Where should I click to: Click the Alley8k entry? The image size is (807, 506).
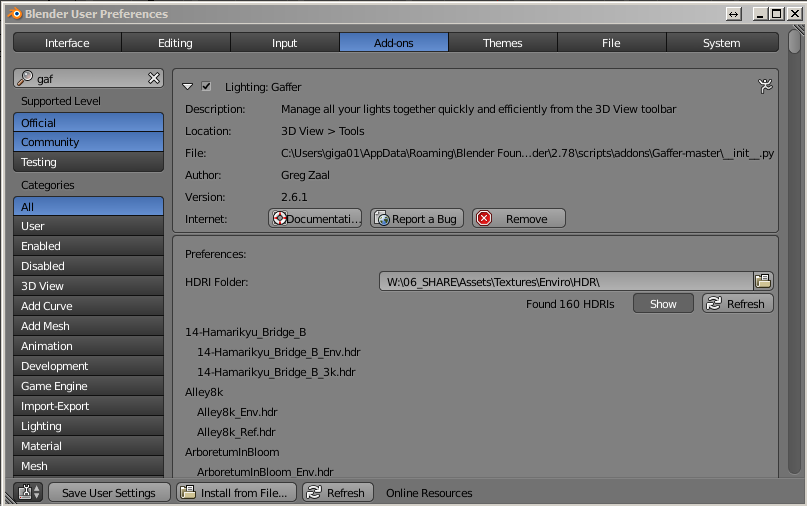(x=204, y=392)
